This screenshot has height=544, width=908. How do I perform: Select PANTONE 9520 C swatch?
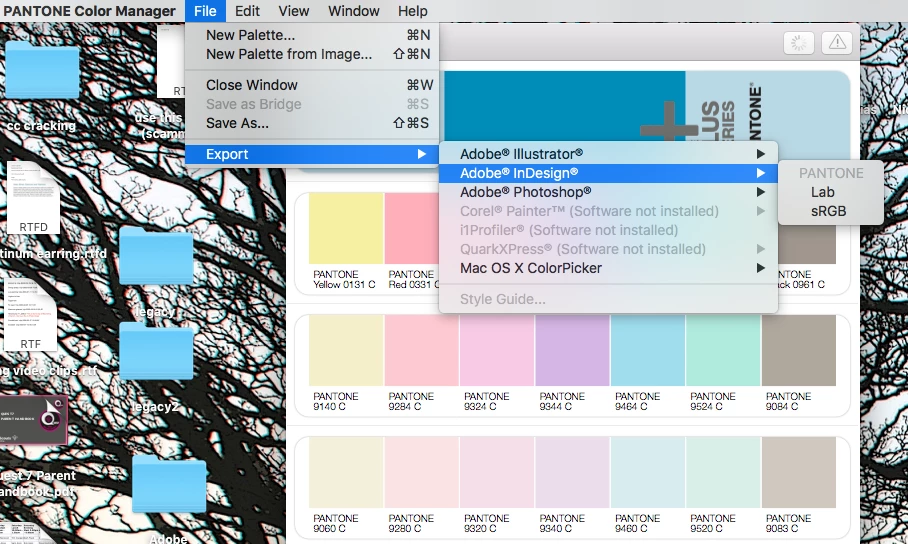click(723, 473)
